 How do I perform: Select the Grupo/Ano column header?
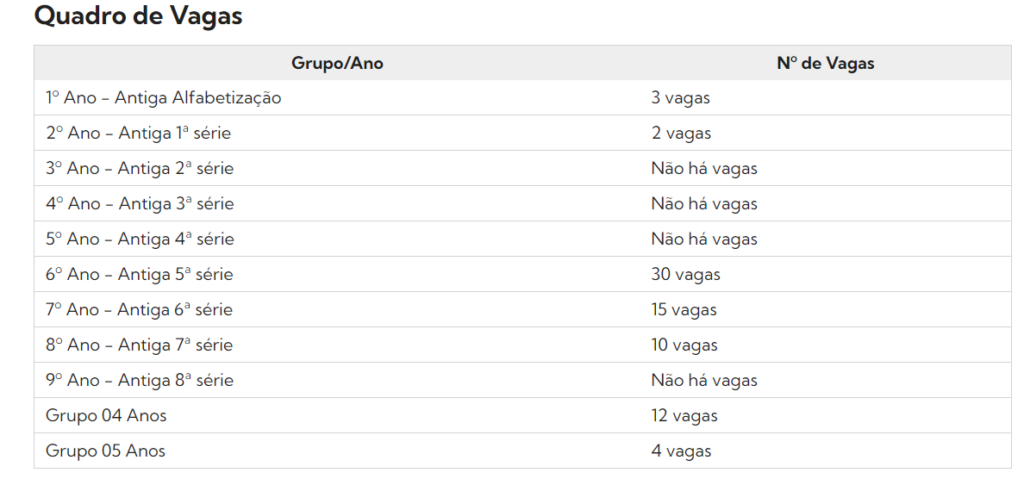(x=337, y=63)
